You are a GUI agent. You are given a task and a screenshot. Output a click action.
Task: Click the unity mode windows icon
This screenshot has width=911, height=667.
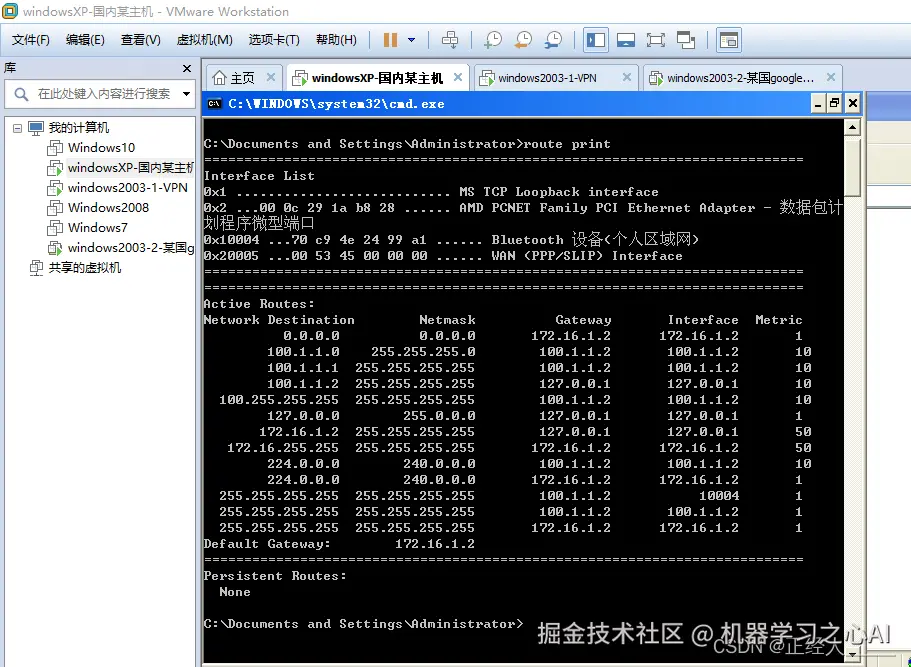point(686,40)
